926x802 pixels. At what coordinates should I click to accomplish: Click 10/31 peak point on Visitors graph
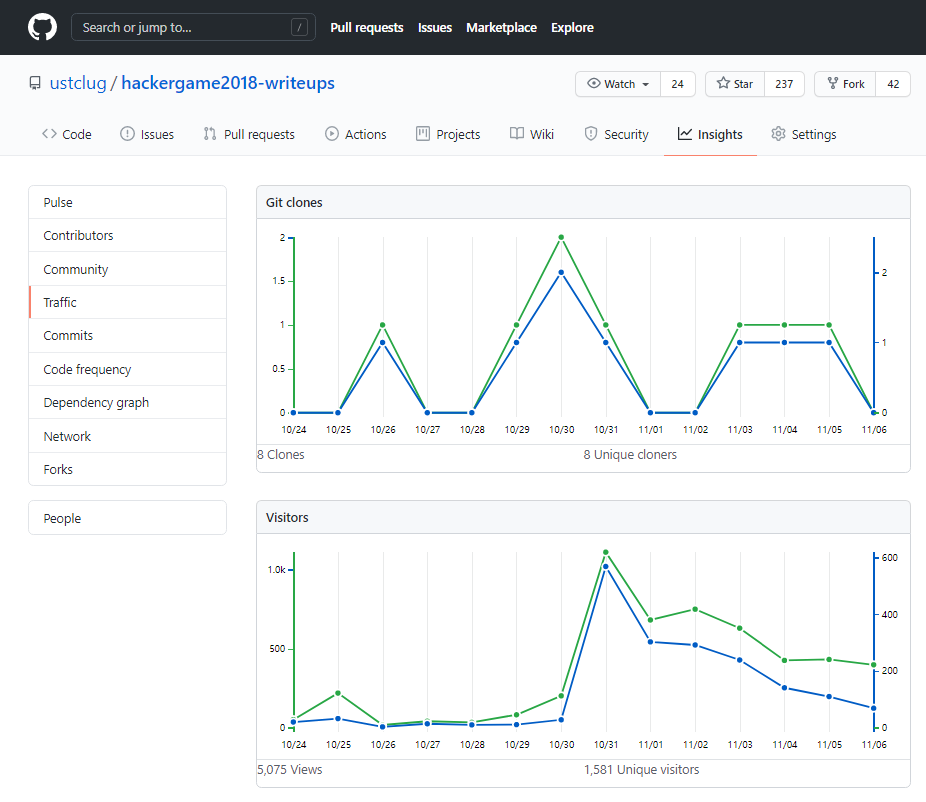point(606,552)
